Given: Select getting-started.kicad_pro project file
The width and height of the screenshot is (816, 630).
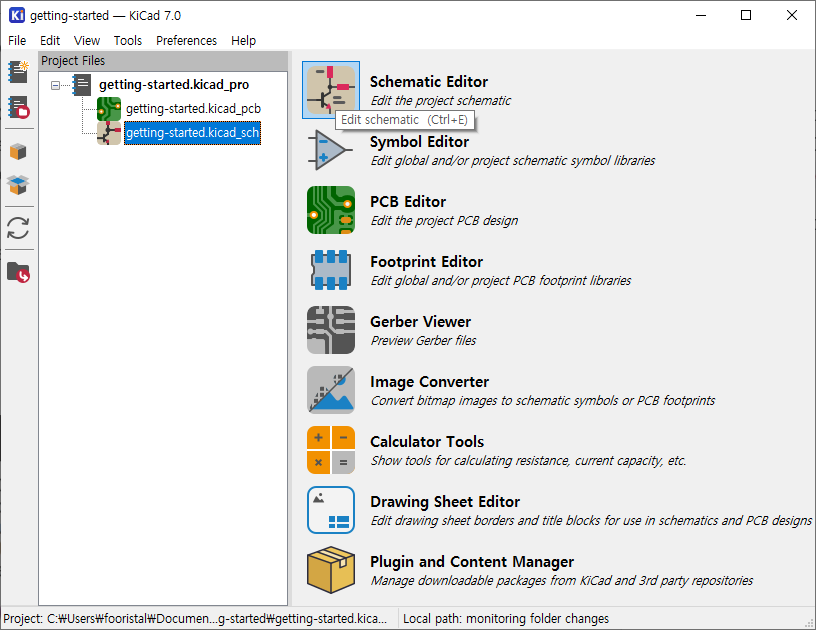Looking at the screenshot, I should click(x=174, y=85).
